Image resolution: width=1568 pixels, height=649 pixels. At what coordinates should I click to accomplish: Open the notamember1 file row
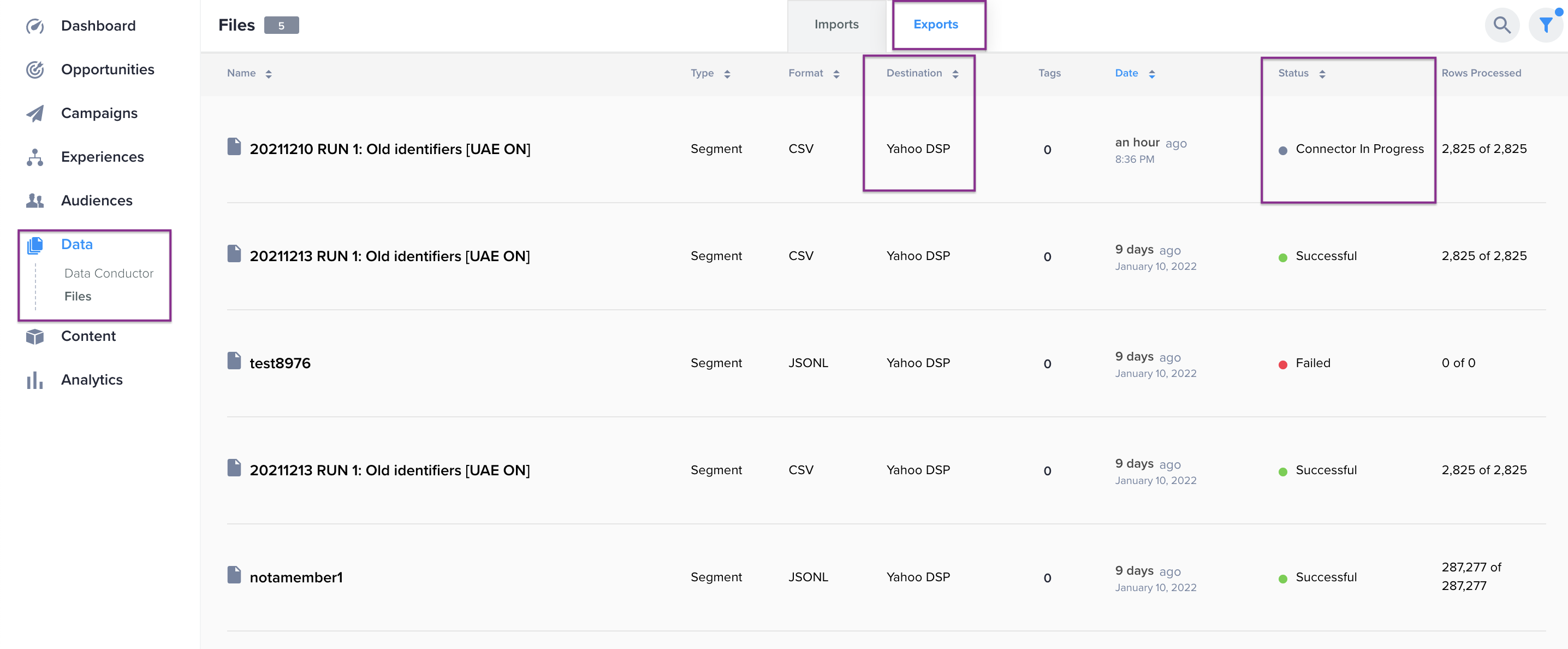[296, 577]
